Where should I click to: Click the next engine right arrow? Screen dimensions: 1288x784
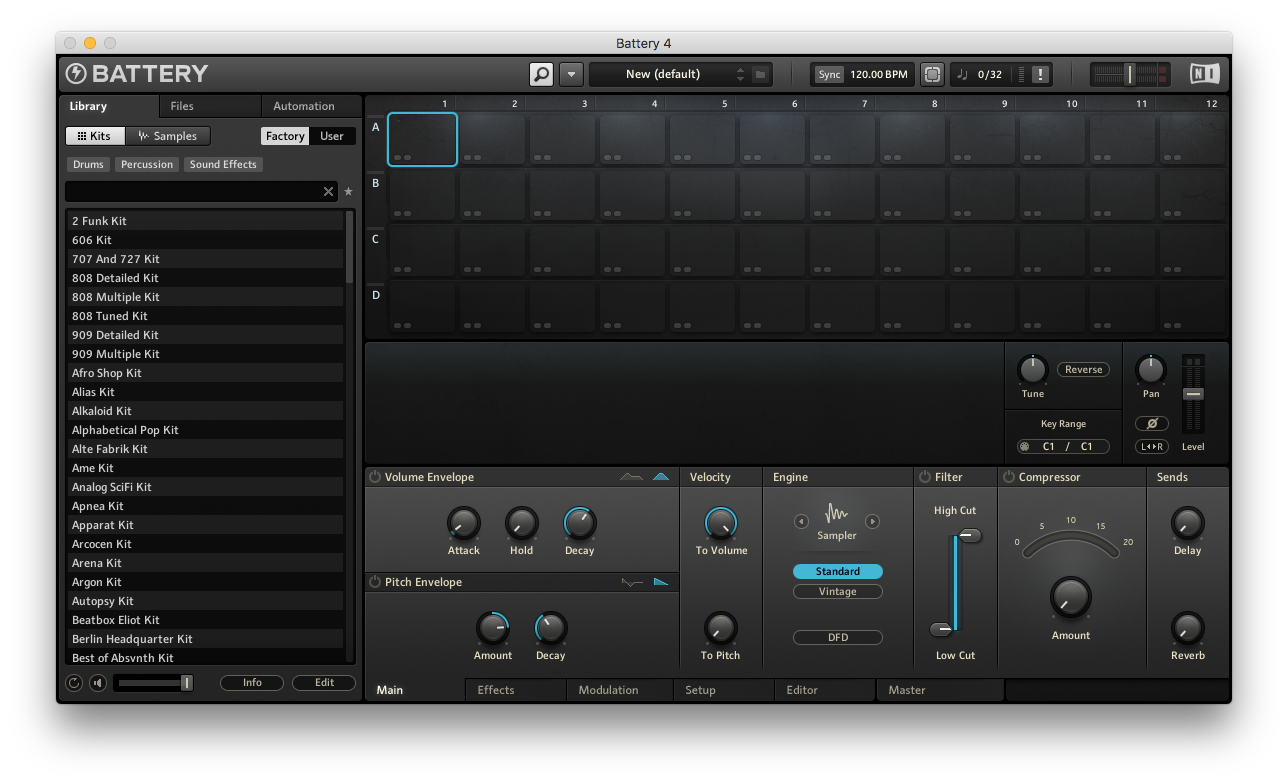(872, 521)
